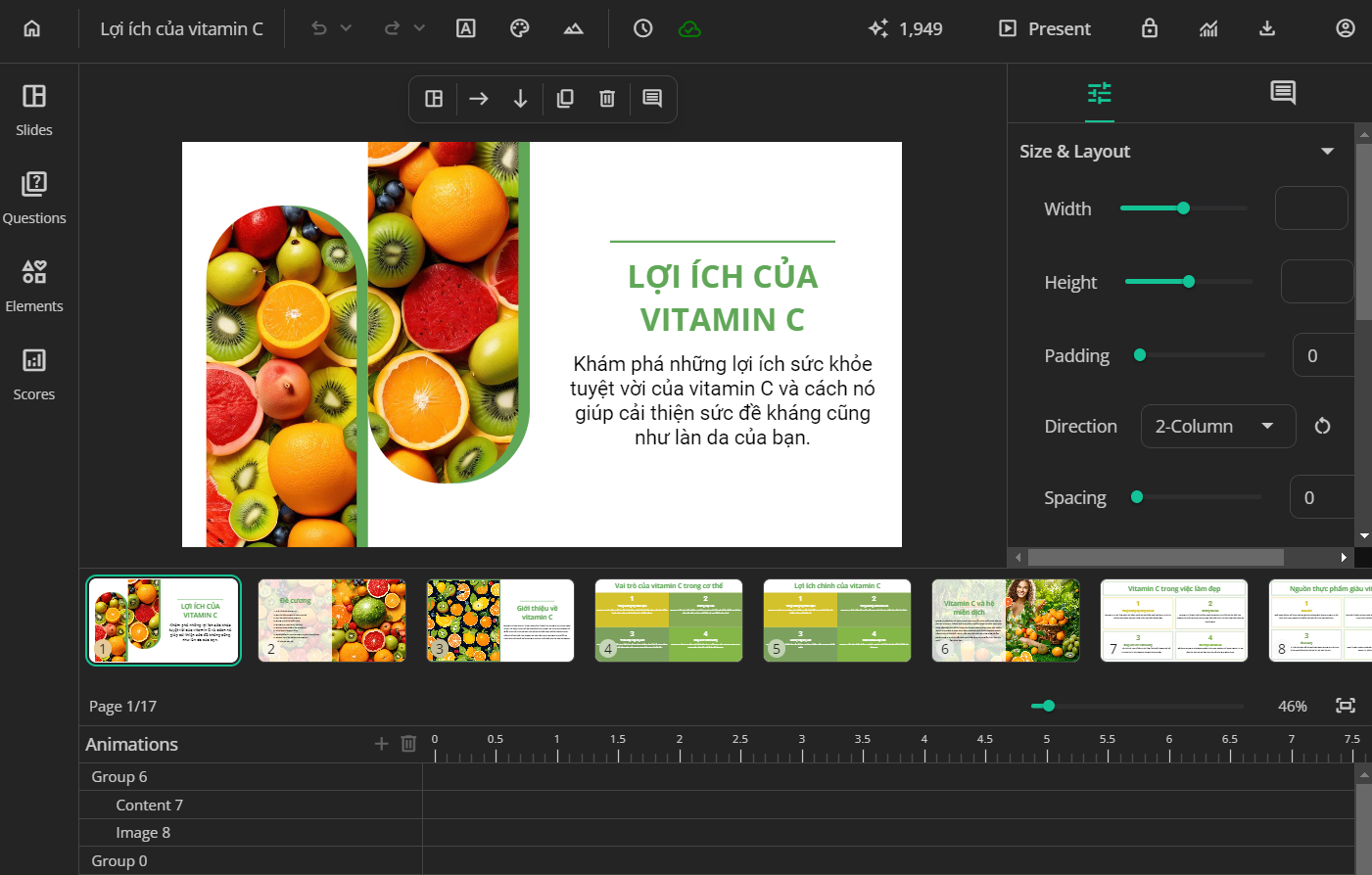This screenshot has width=1372, height=875.
Task: Click the download icon in top bar
Action: [1267, 28]
